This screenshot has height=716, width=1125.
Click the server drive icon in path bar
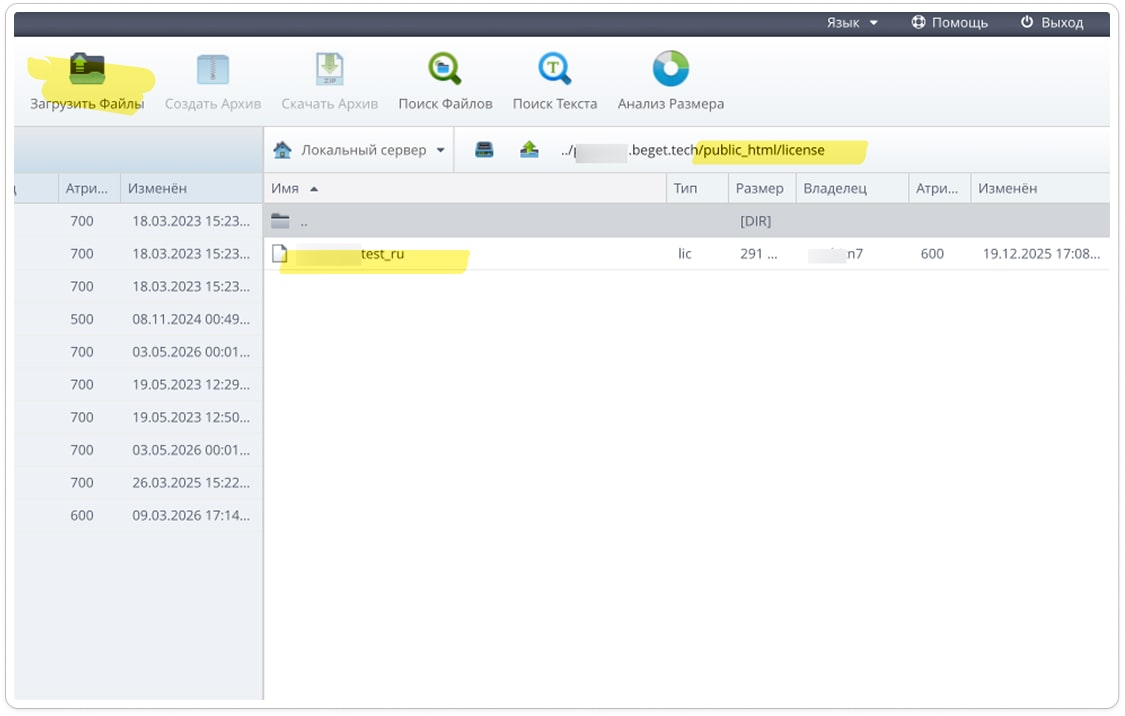click(x=484, y=150)
